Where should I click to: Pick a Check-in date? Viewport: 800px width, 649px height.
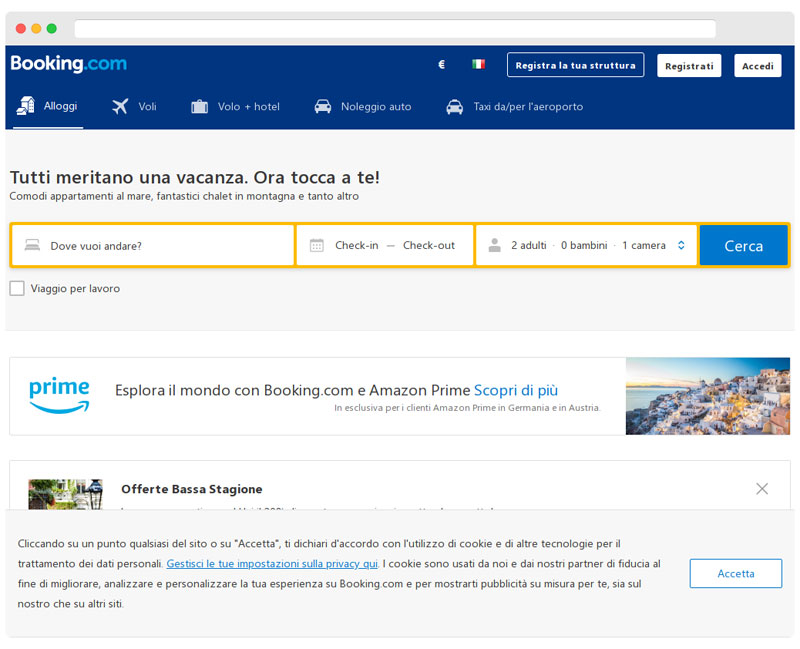tap(357, 245)
